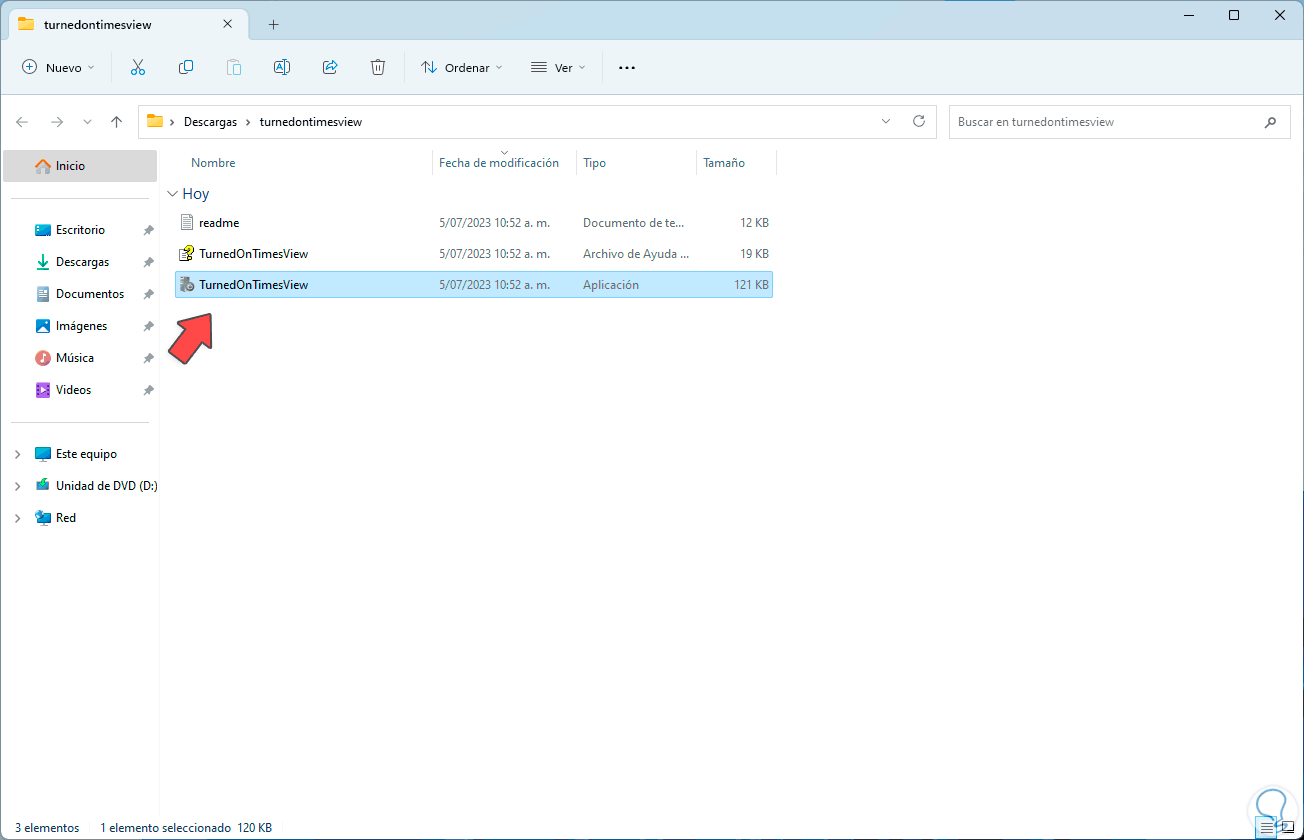Minimize the File Explorer window
Image resolution: width=1304 pixels, height=840 pixels.
pyautogui.click(x=1188, y=15)
